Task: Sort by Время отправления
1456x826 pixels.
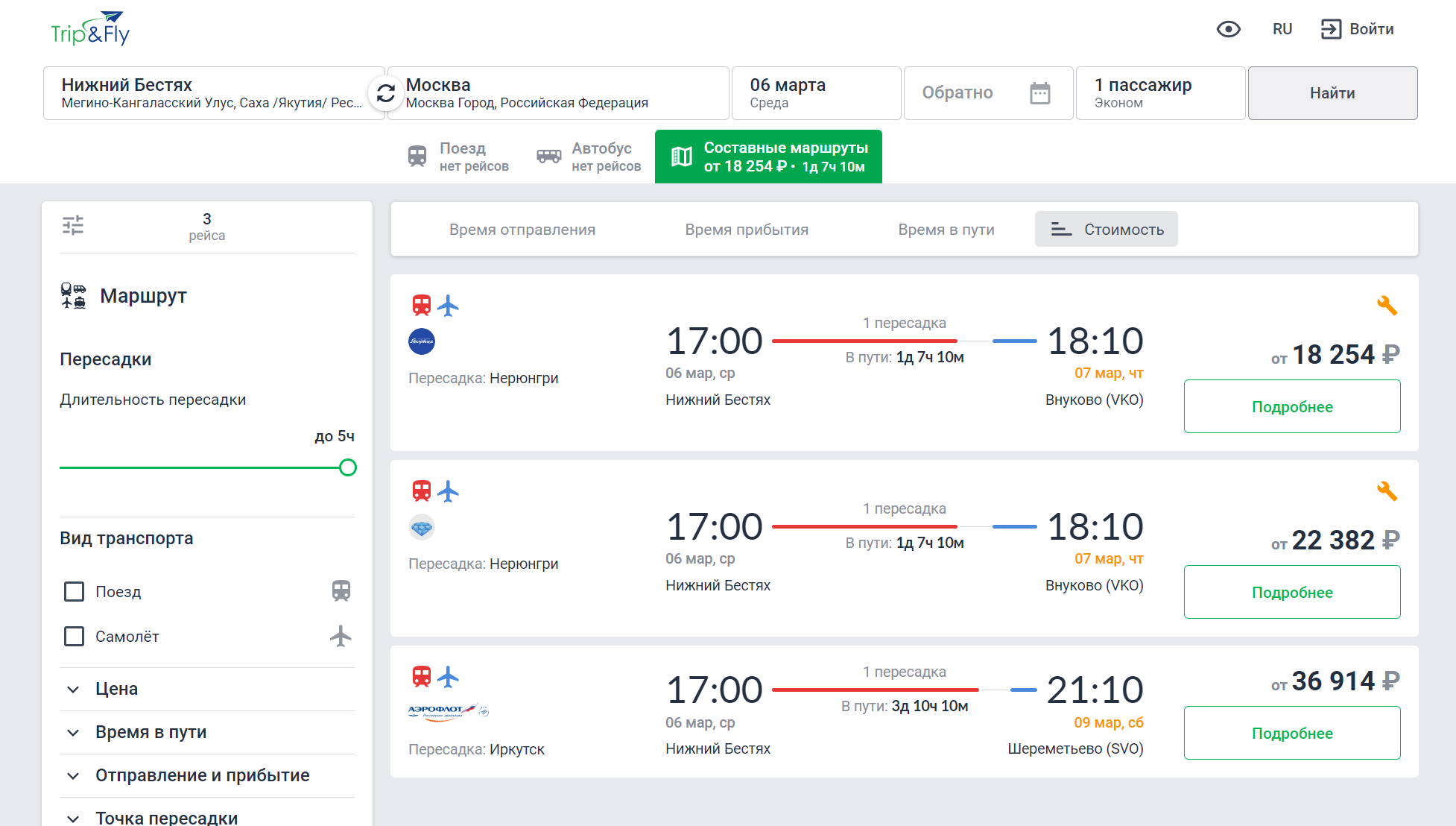Action: 522,230
